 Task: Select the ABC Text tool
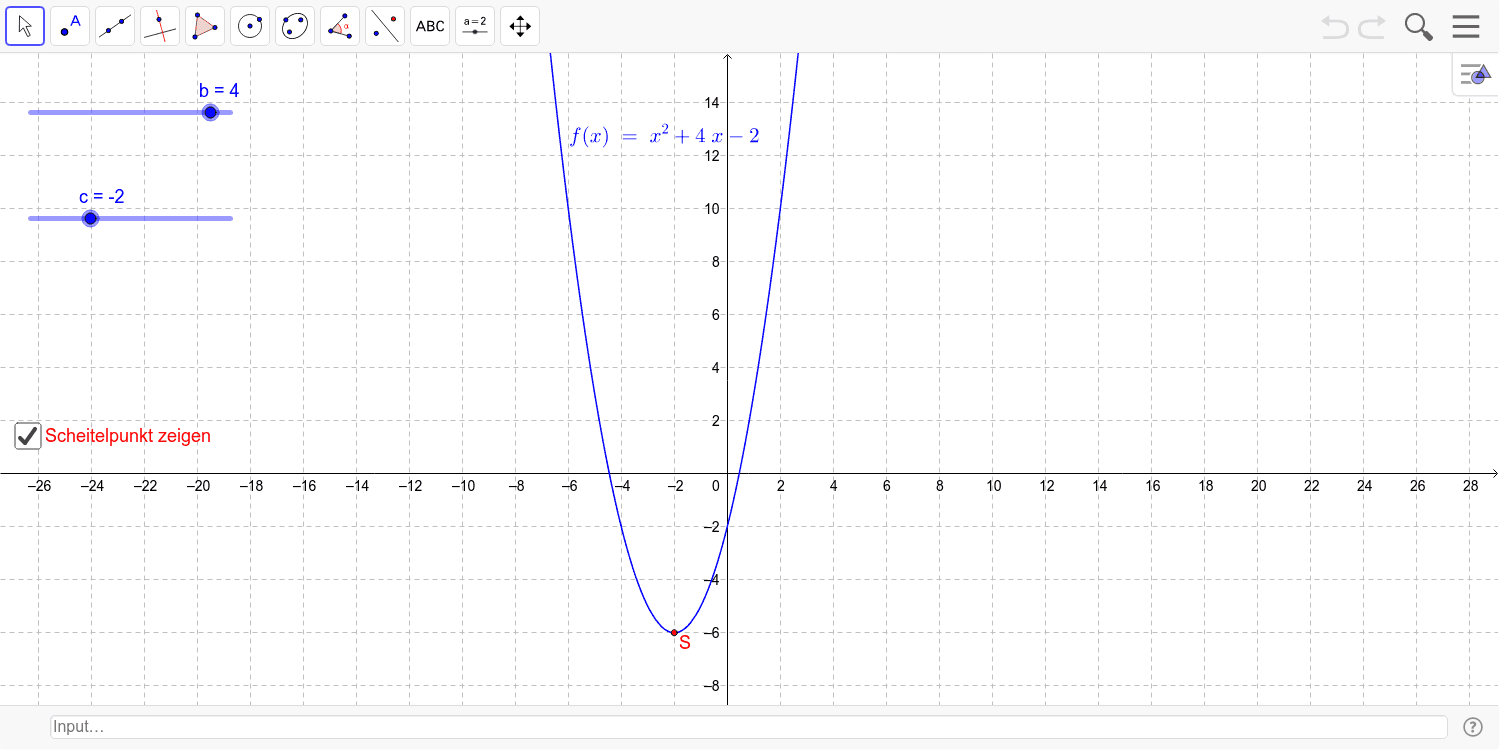click(430, 26)
